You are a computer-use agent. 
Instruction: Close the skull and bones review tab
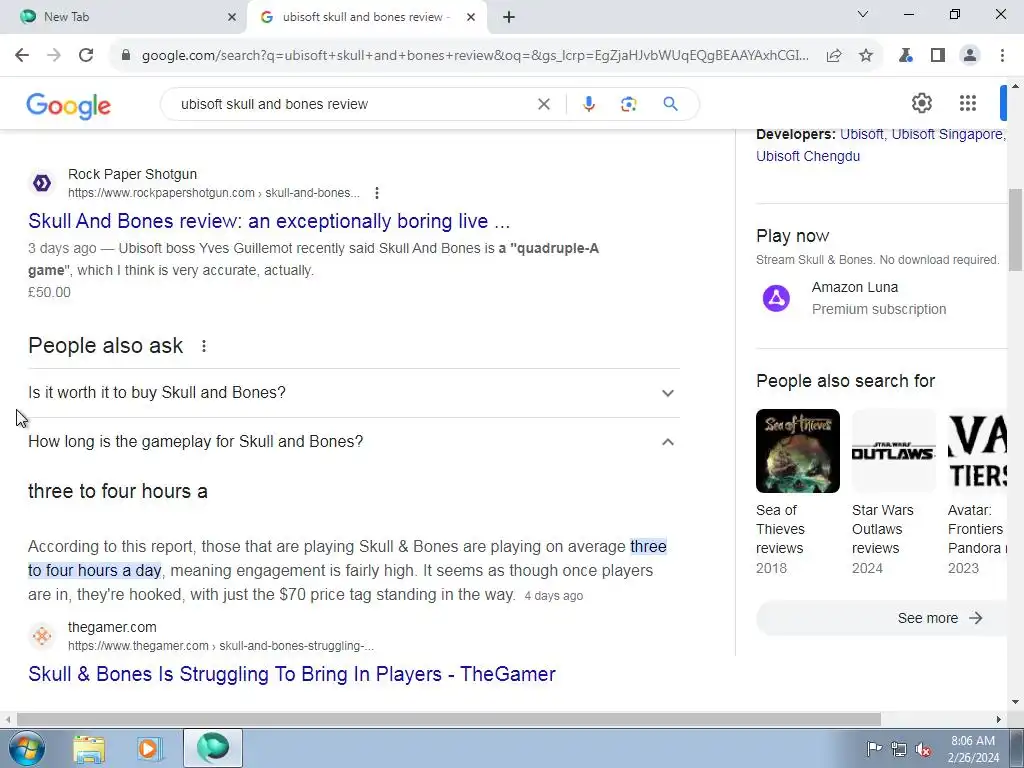pos(471,17)
